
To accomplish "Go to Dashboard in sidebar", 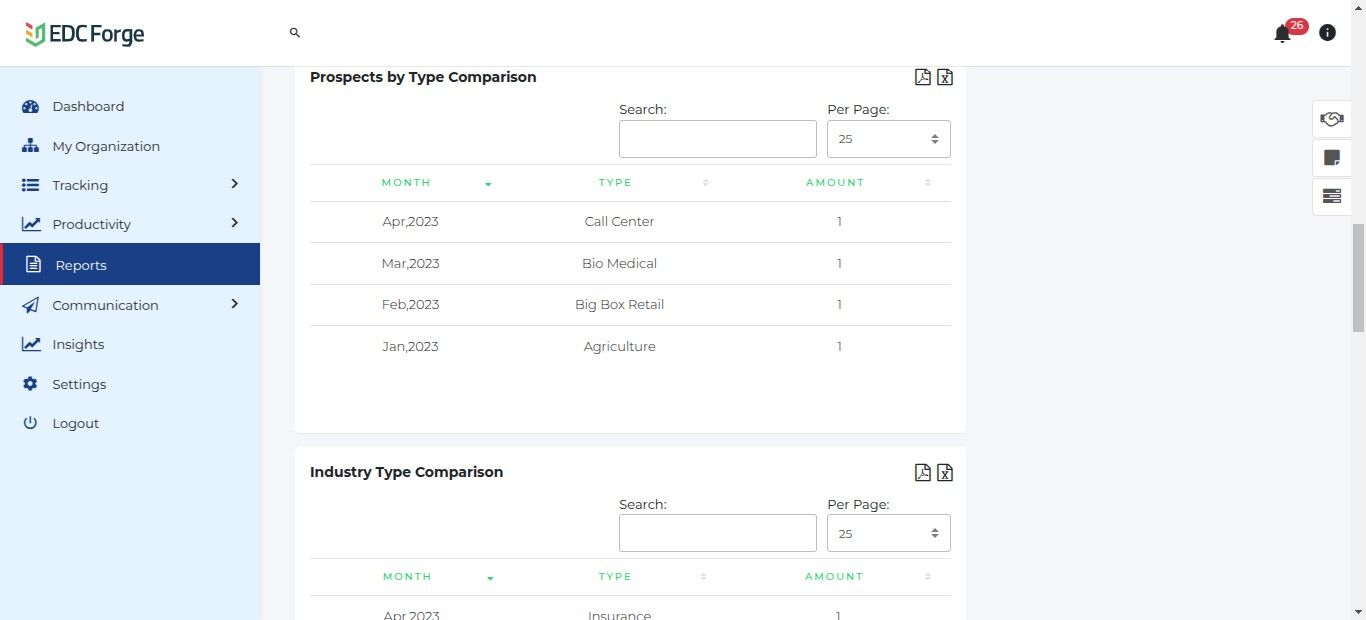I will (88, 106).
